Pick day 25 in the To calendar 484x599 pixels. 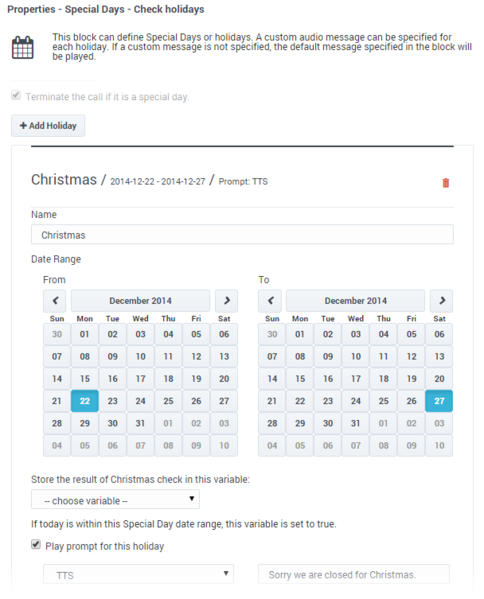pos(384,401)
